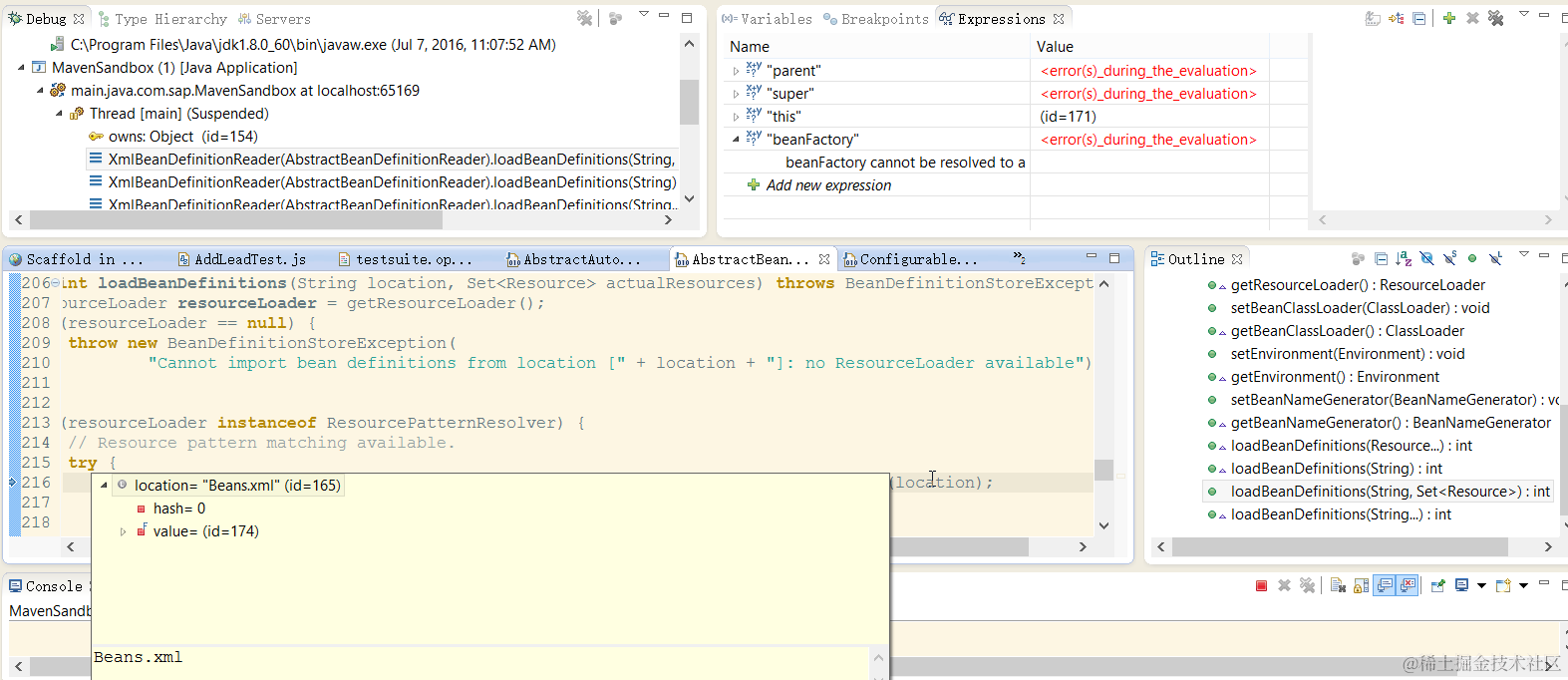
Task: Terminate the running launch in Console
Action: pos(1261,586)
